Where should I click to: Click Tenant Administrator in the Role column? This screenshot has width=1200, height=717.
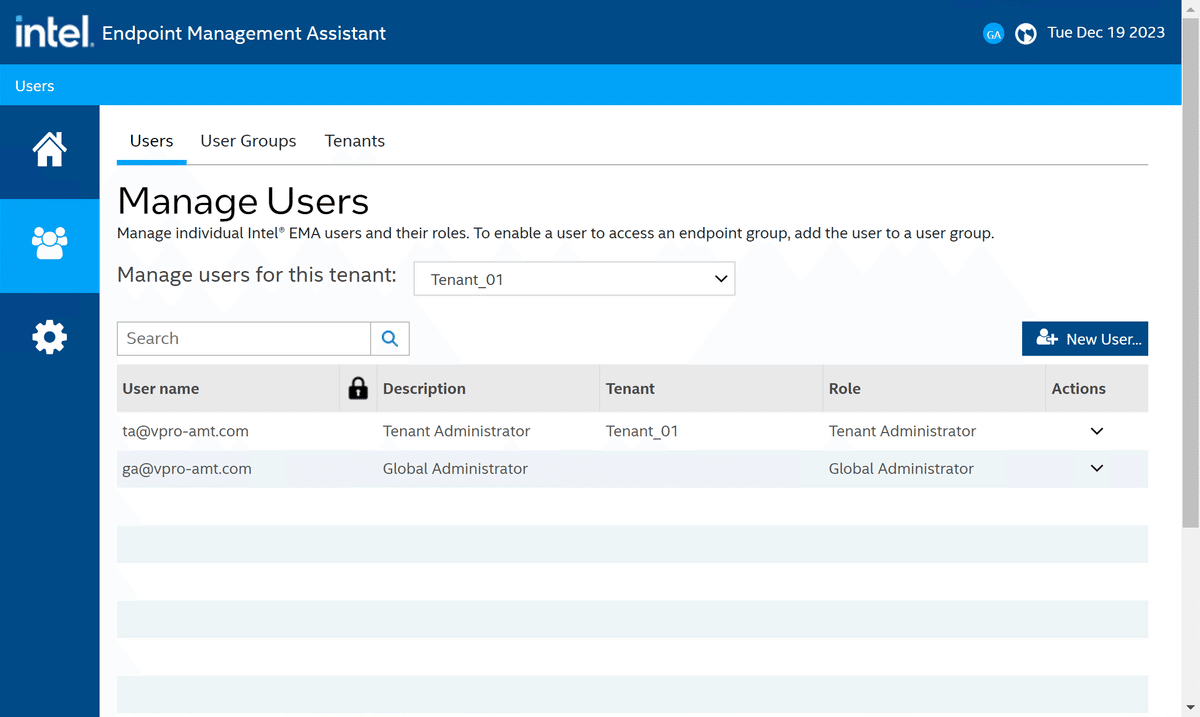coord(902,431)
